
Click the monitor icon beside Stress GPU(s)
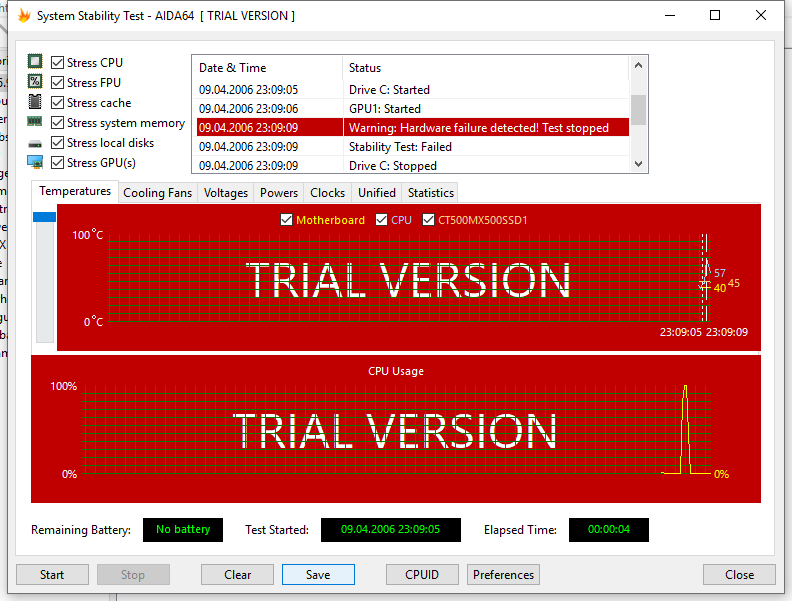(x=35, y=162)
